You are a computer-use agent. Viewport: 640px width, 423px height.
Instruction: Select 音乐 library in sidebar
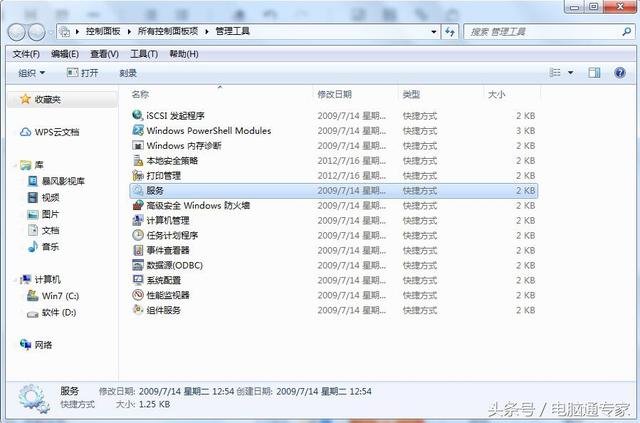click(43, 247)
